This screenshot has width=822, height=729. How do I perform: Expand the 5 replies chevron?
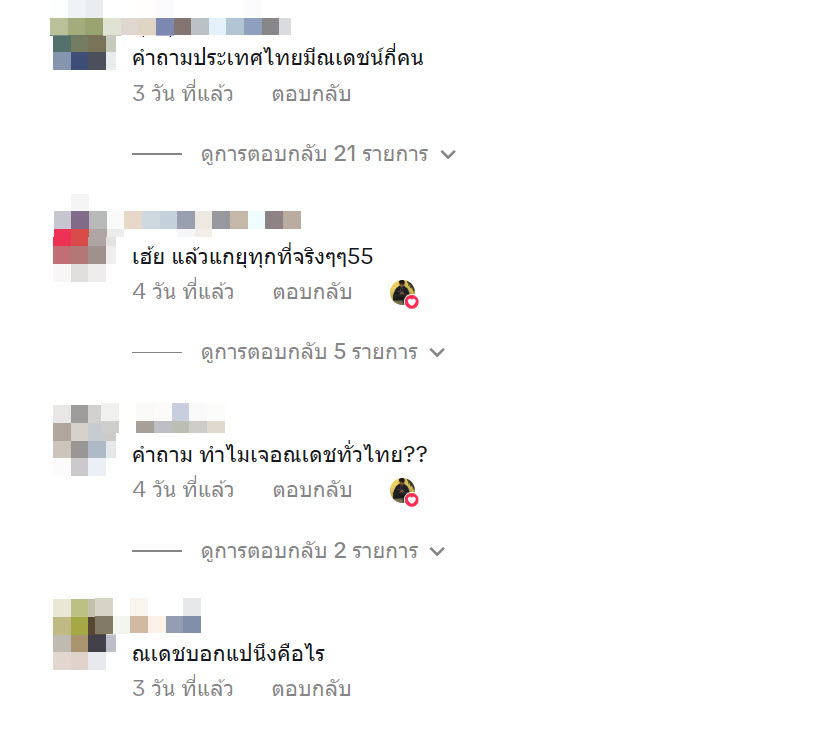pos(437,352)
